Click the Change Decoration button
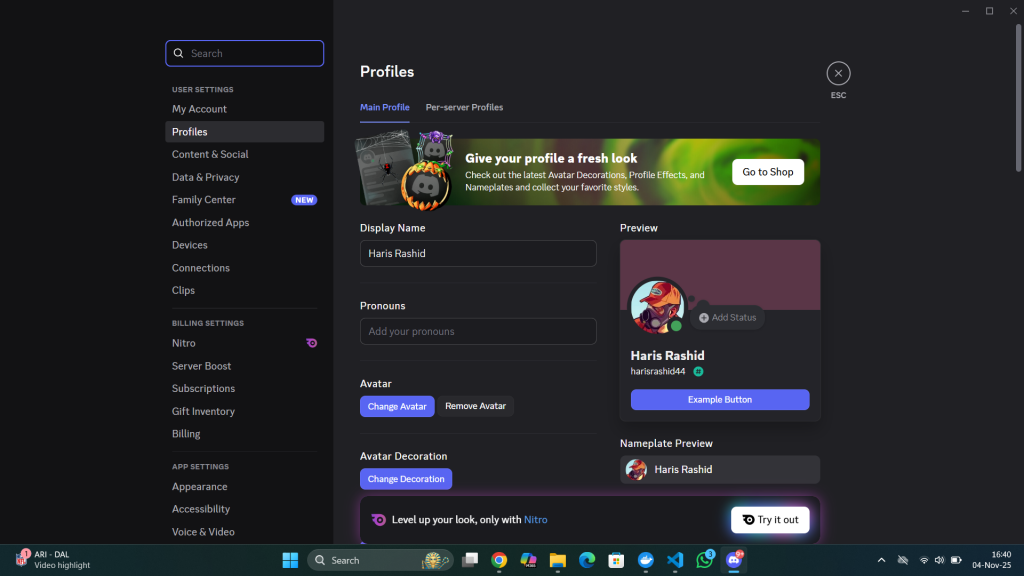 pyautogui.click(x=406, y=479)
